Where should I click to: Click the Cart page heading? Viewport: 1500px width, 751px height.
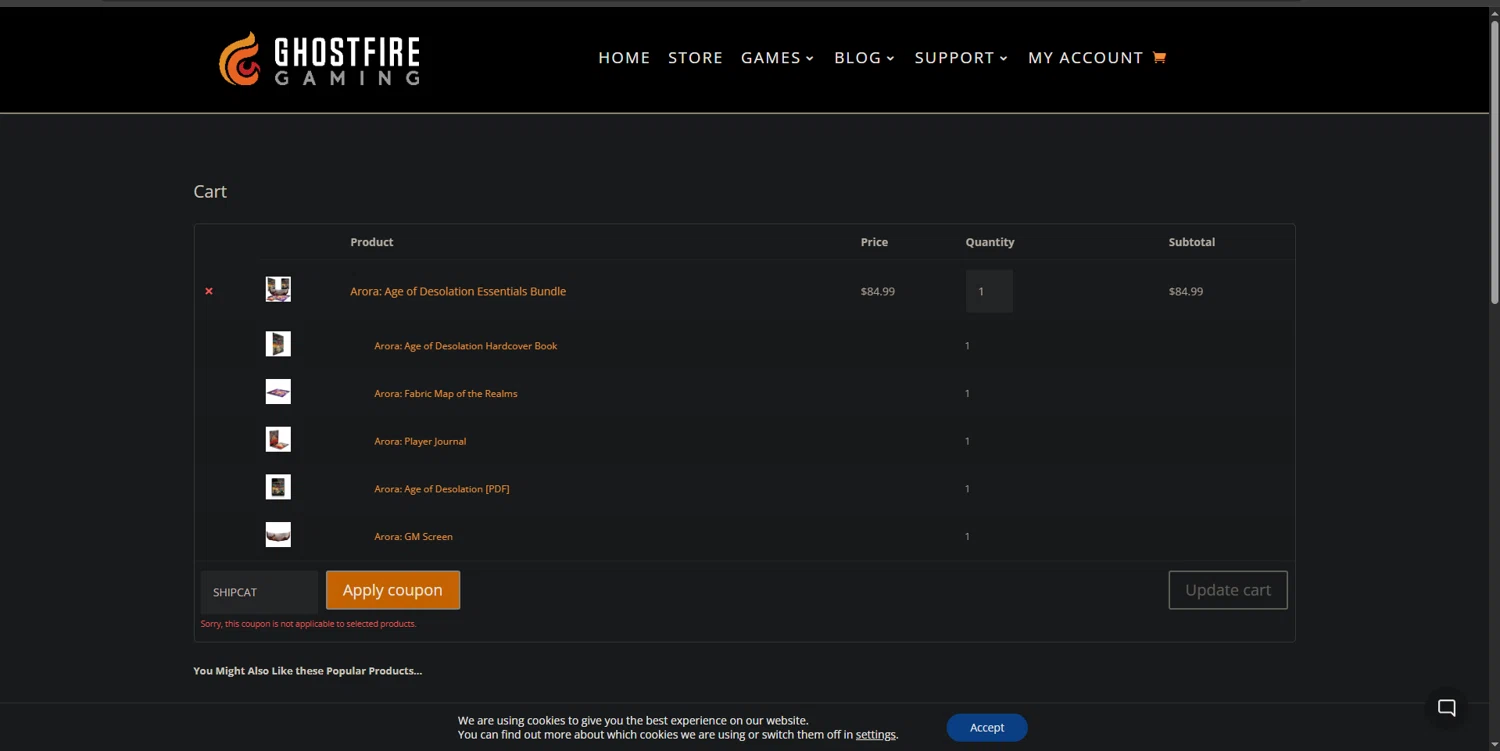click(210, 191)
